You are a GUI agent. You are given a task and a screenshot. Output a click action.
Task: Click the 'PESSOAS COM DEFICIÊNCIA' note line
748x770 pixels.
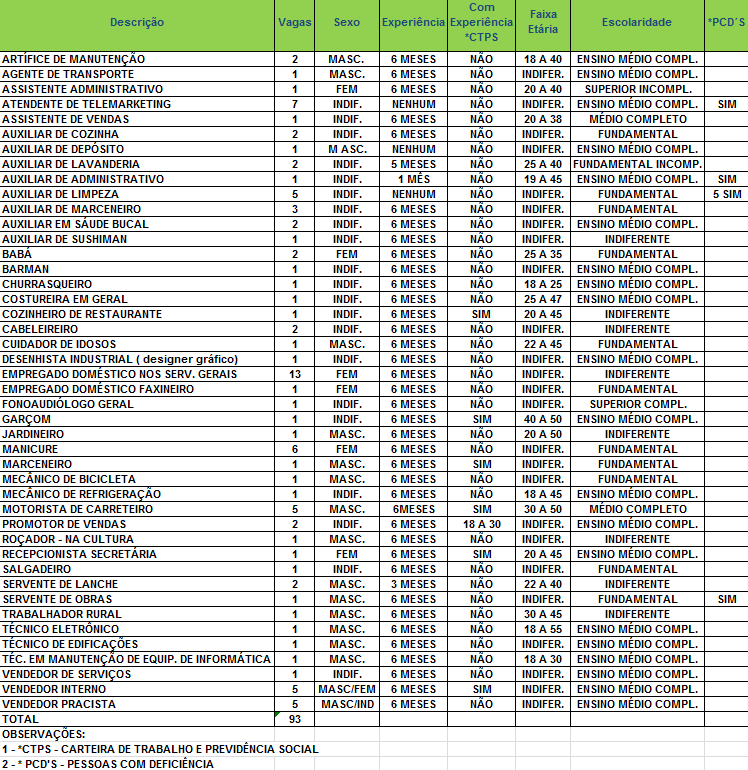pyautogui.click(x=108, y=764)
